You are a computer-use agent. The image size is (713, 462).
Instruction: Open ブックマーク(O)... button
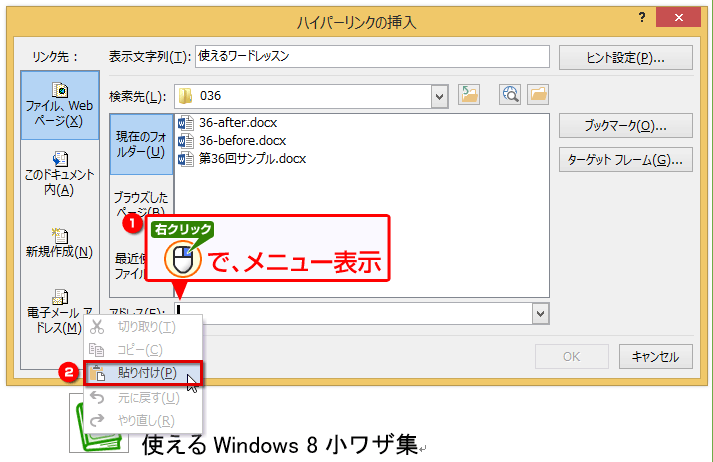coord(626,126)
